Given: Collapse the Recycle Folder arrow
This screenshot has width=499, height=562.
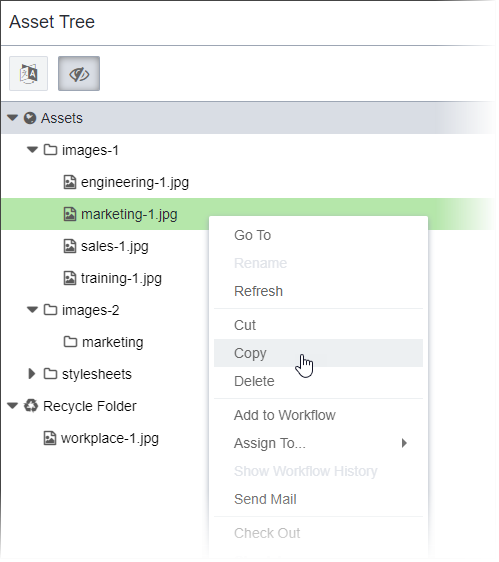Looking at the screenshot, I should click(13, 406).
